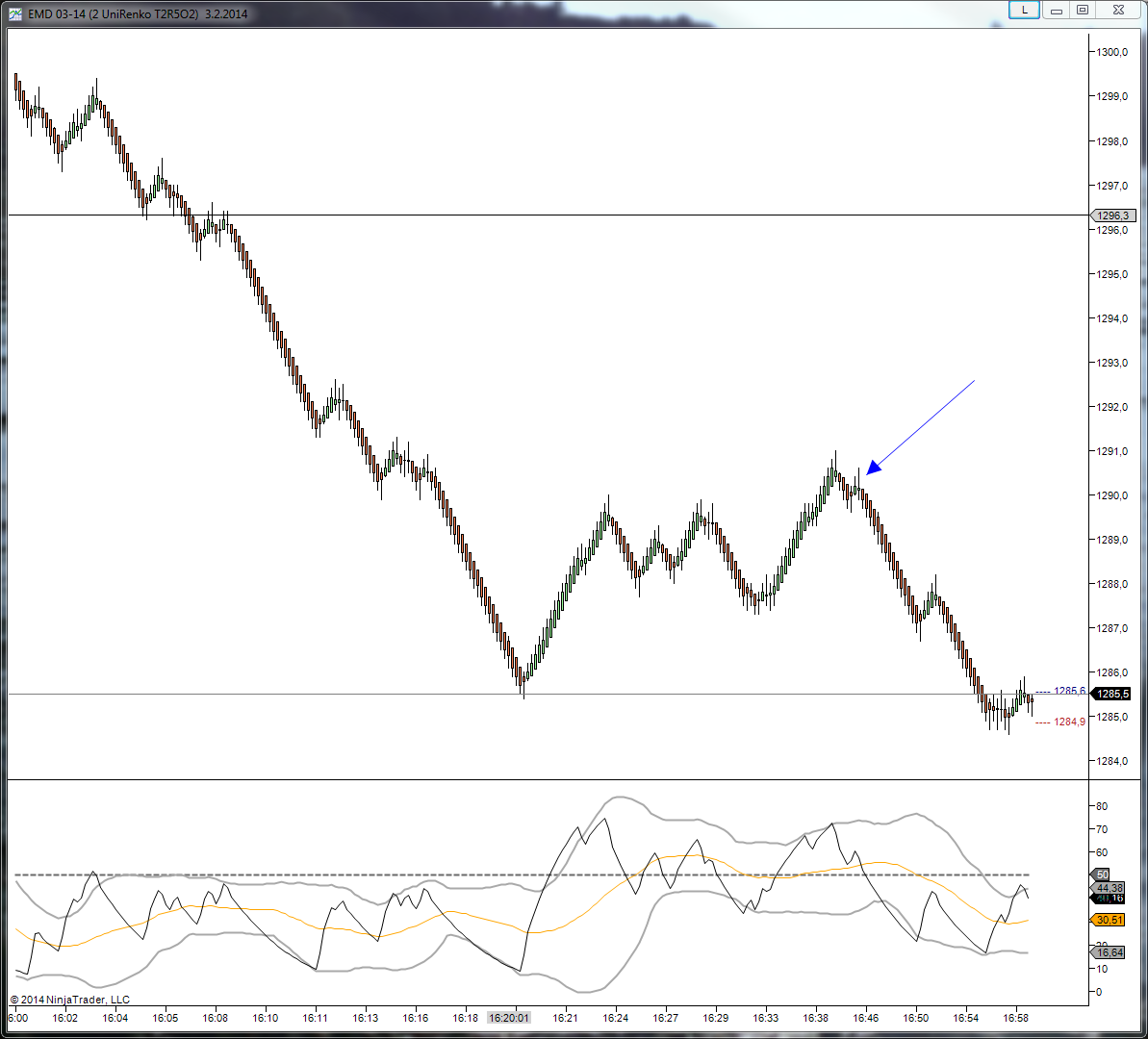Click the 16:54 time axis label
The image size is (1148, 1039).
pyautogui.click(x=966, y=1018)
